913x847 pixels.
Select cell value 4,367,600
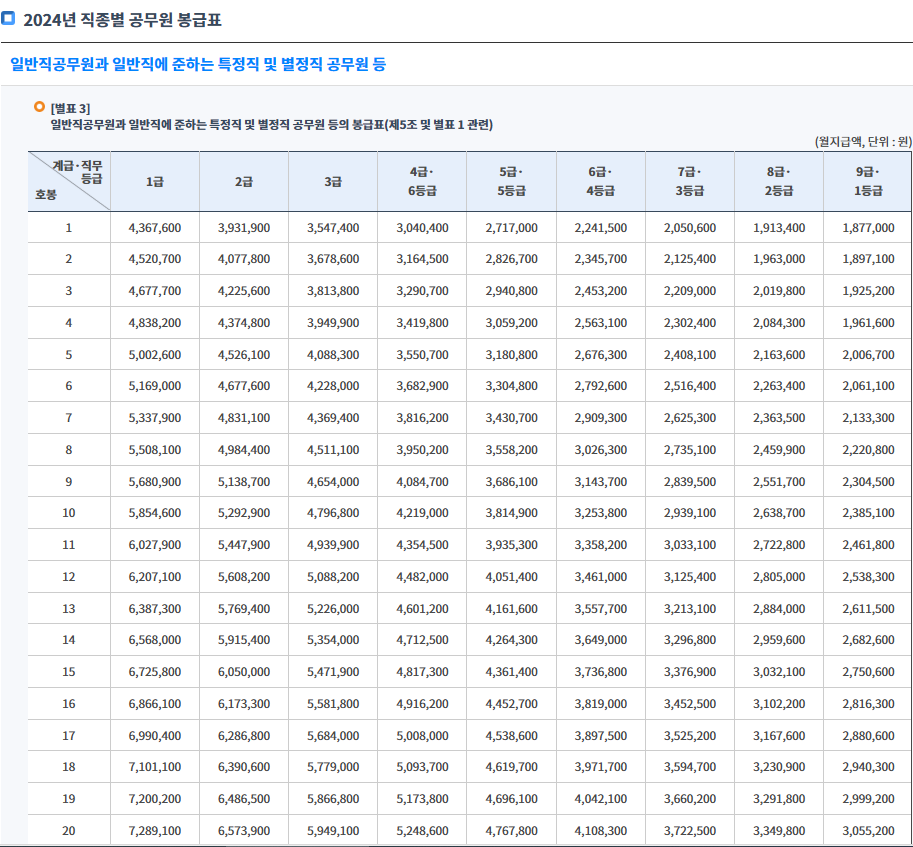[154, 228]
